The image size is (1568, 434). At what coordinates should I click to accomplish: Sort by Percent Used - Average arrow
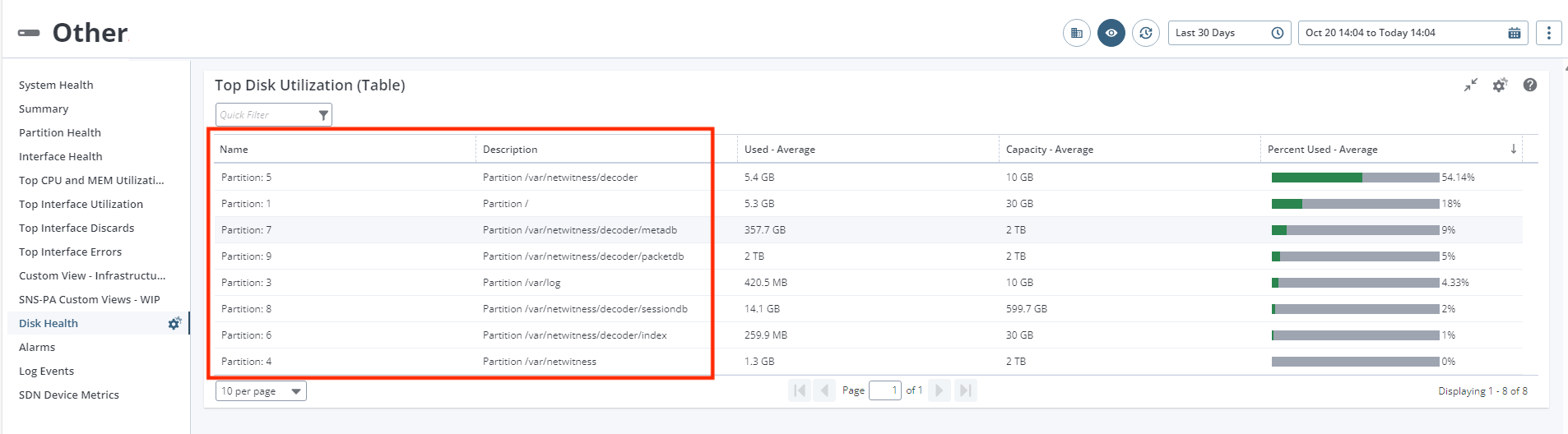pos(1513,149)
